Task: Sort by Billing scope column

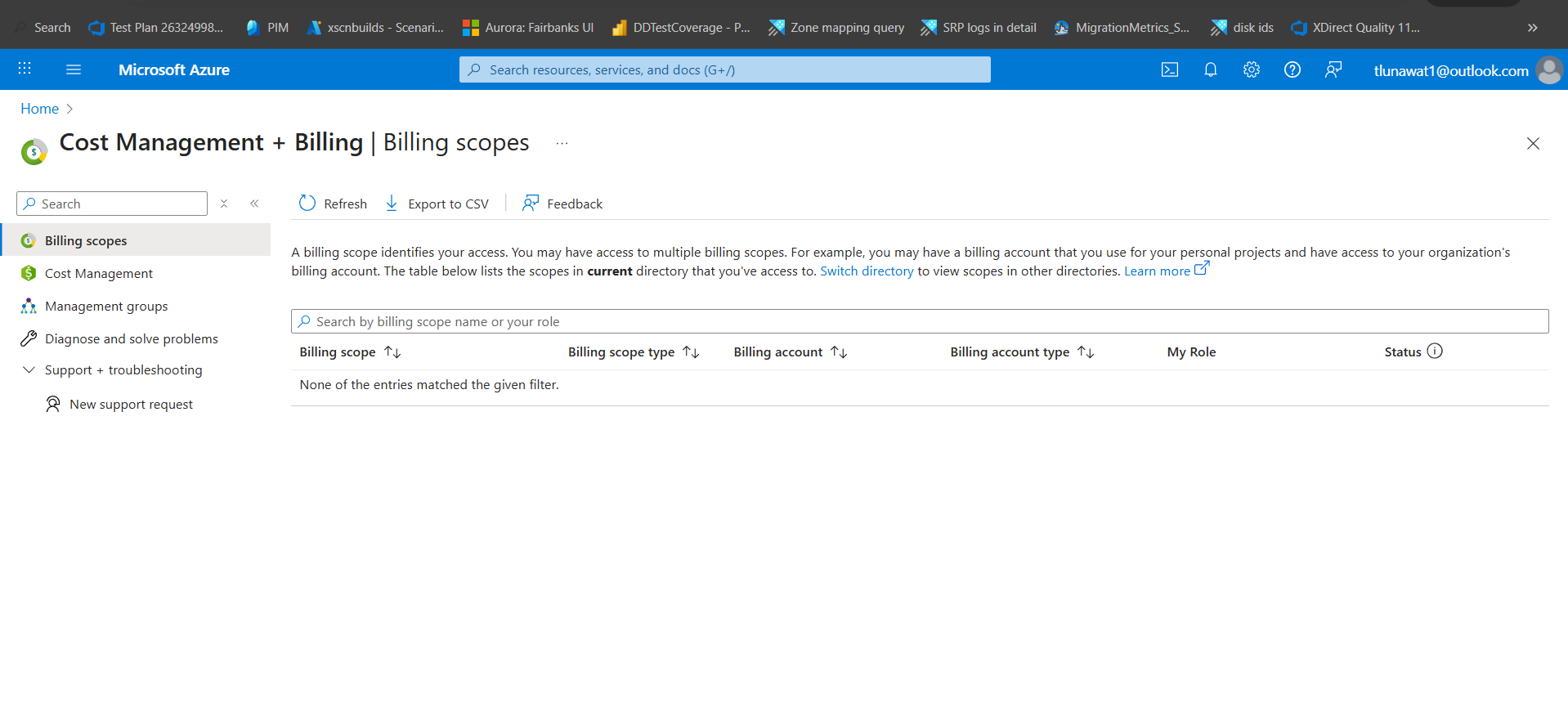Action: tap(350, 352)
